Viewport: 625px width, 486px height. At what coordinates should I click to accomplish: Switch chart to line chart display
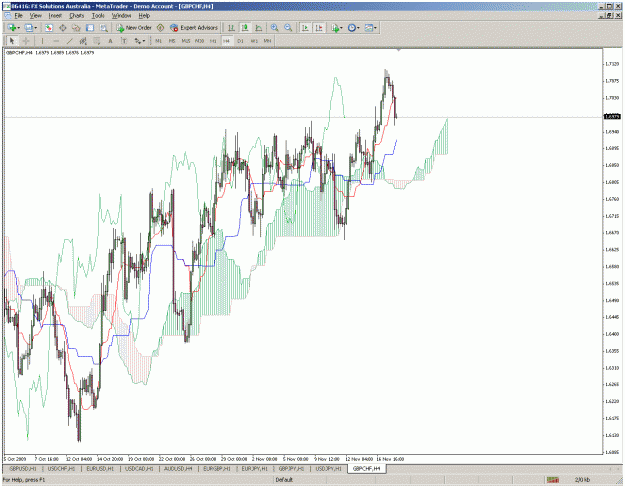click(x=259, y=28)
